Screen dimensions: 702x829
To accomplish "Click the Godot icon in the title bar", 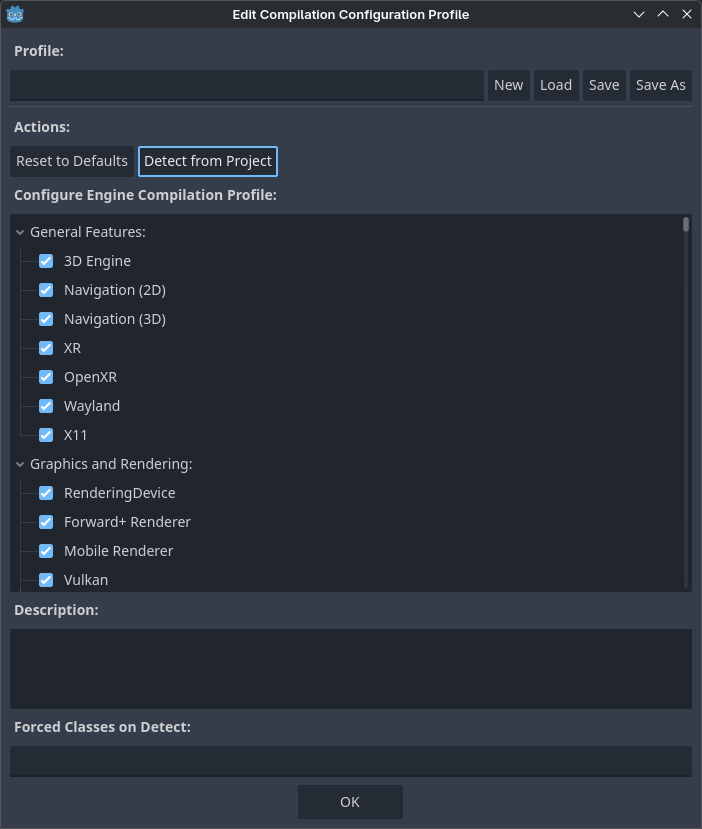I will [x=16, y=14].
